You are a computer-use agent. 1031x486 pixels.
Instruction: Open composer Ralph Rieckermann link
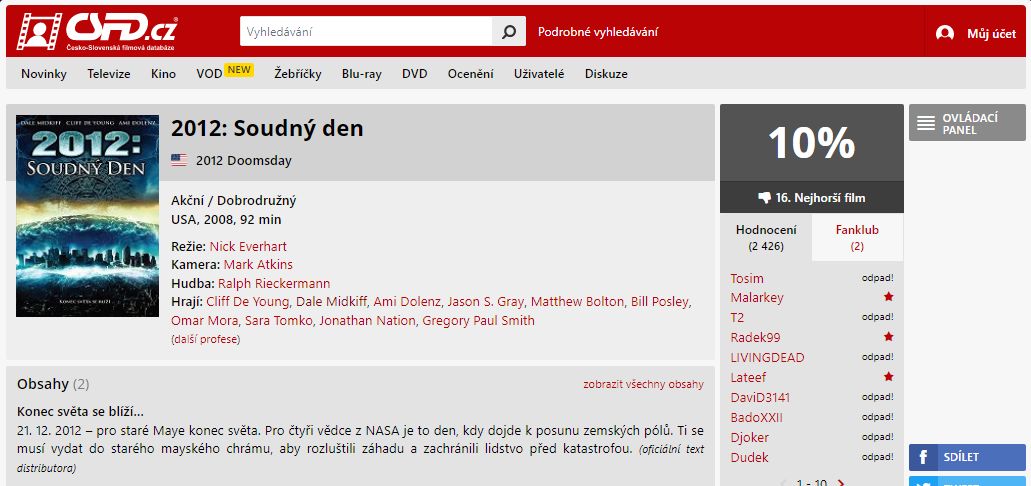coord(274,283)
